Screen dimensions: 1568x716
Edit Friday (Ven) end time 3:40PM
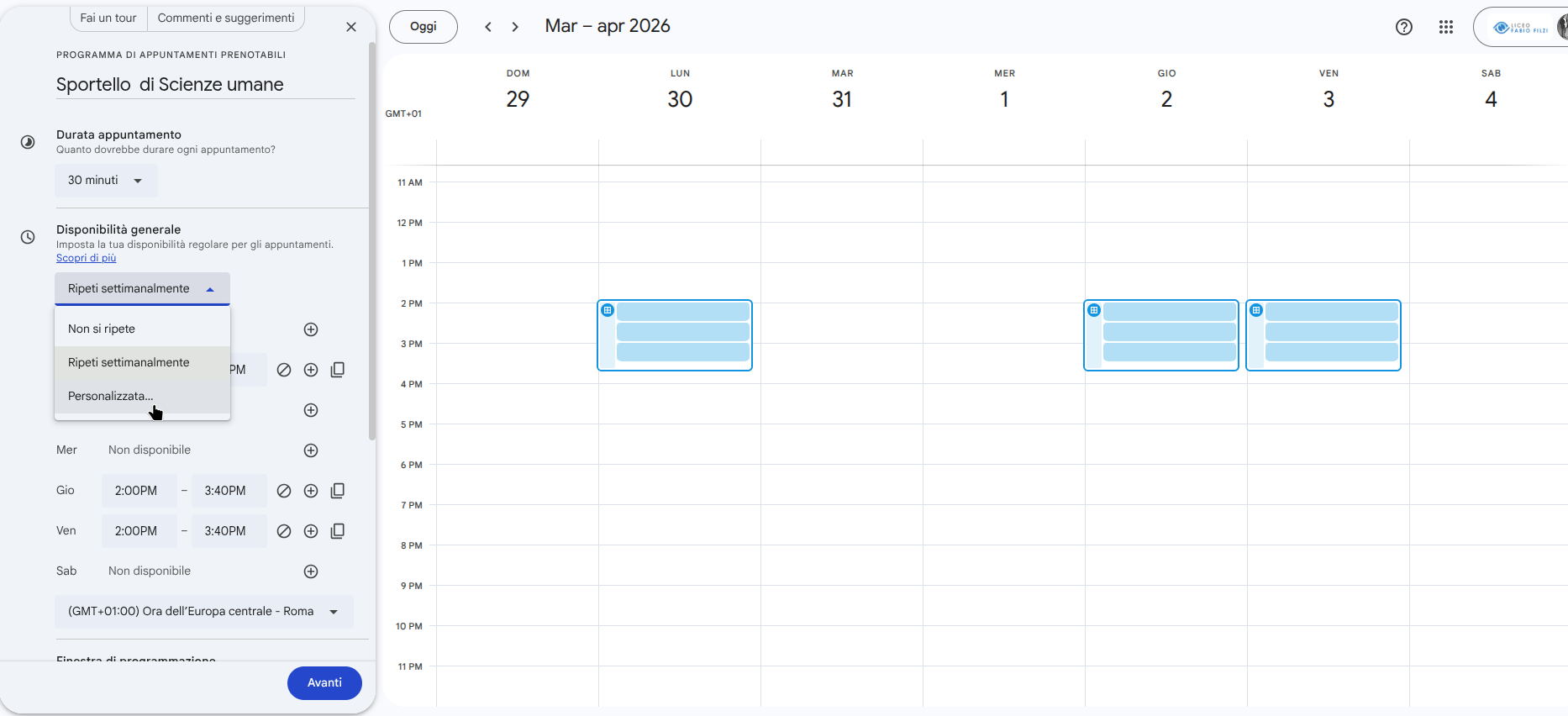point(229,531)
